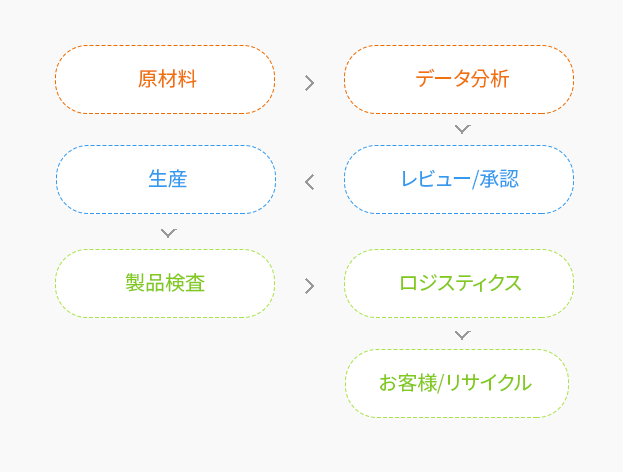This screenshot has height=472, width=623.
Task: Choose the 製品検査 step
Action: pyautogui.click(x=165, y=284)
